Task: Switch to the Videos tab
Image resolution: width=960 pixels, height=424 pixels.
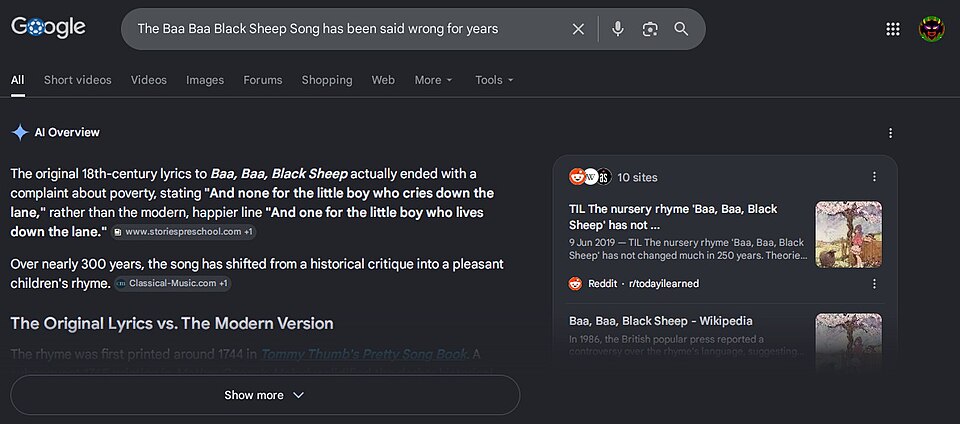Action: pyautogui.click(x=149, y=80)
